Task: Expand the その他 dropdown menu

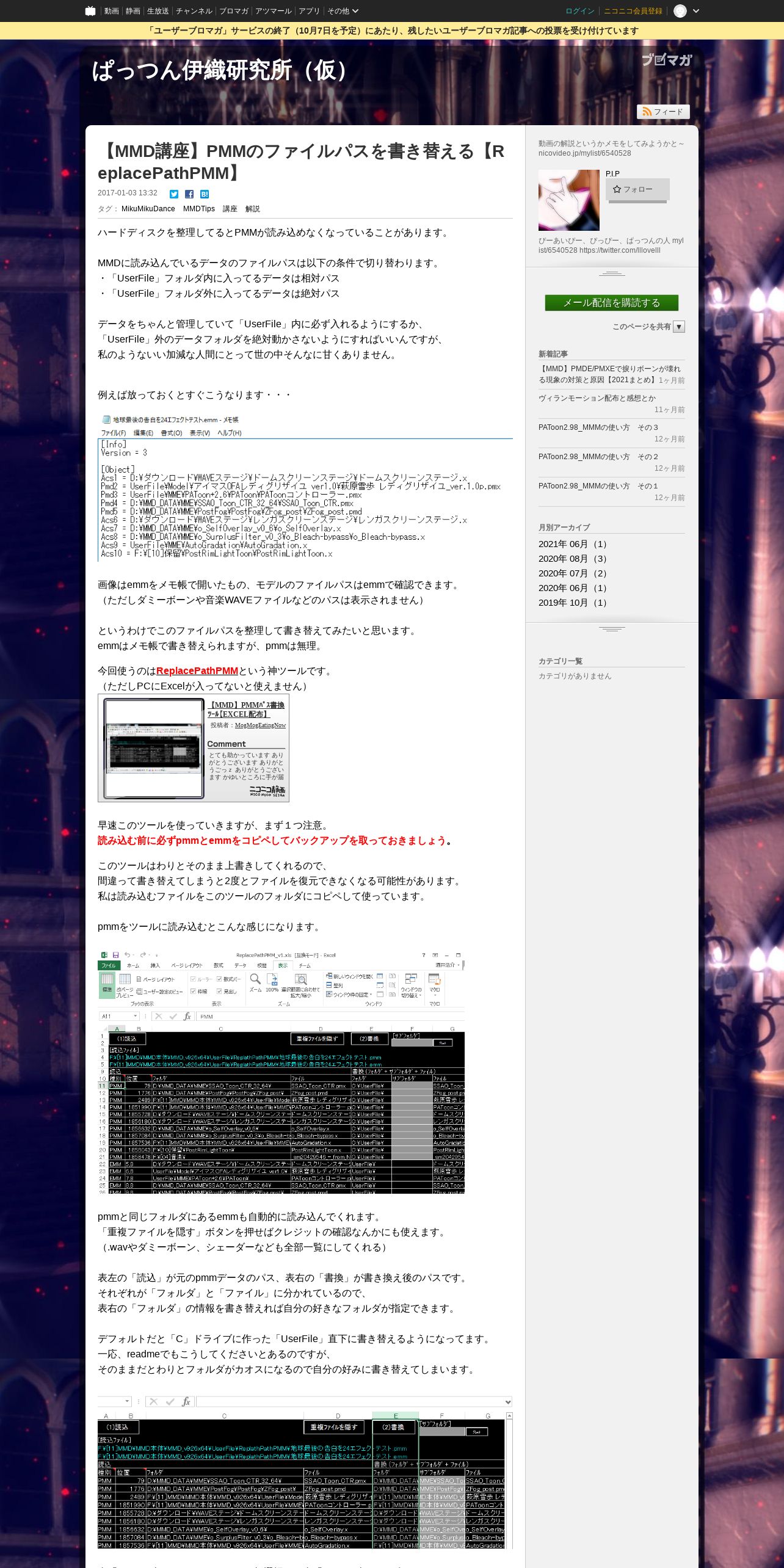Action: 343,11
